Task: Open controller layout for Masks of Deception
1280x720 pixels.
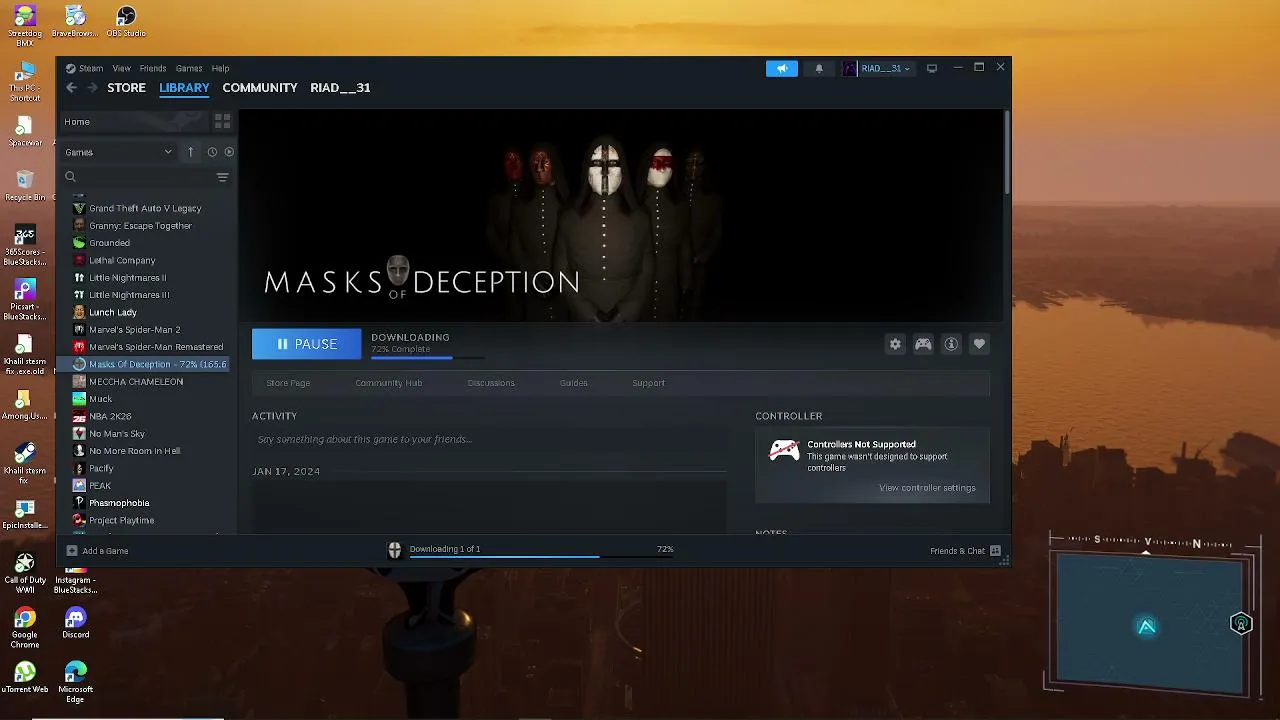Action: [x=923, y=344]
